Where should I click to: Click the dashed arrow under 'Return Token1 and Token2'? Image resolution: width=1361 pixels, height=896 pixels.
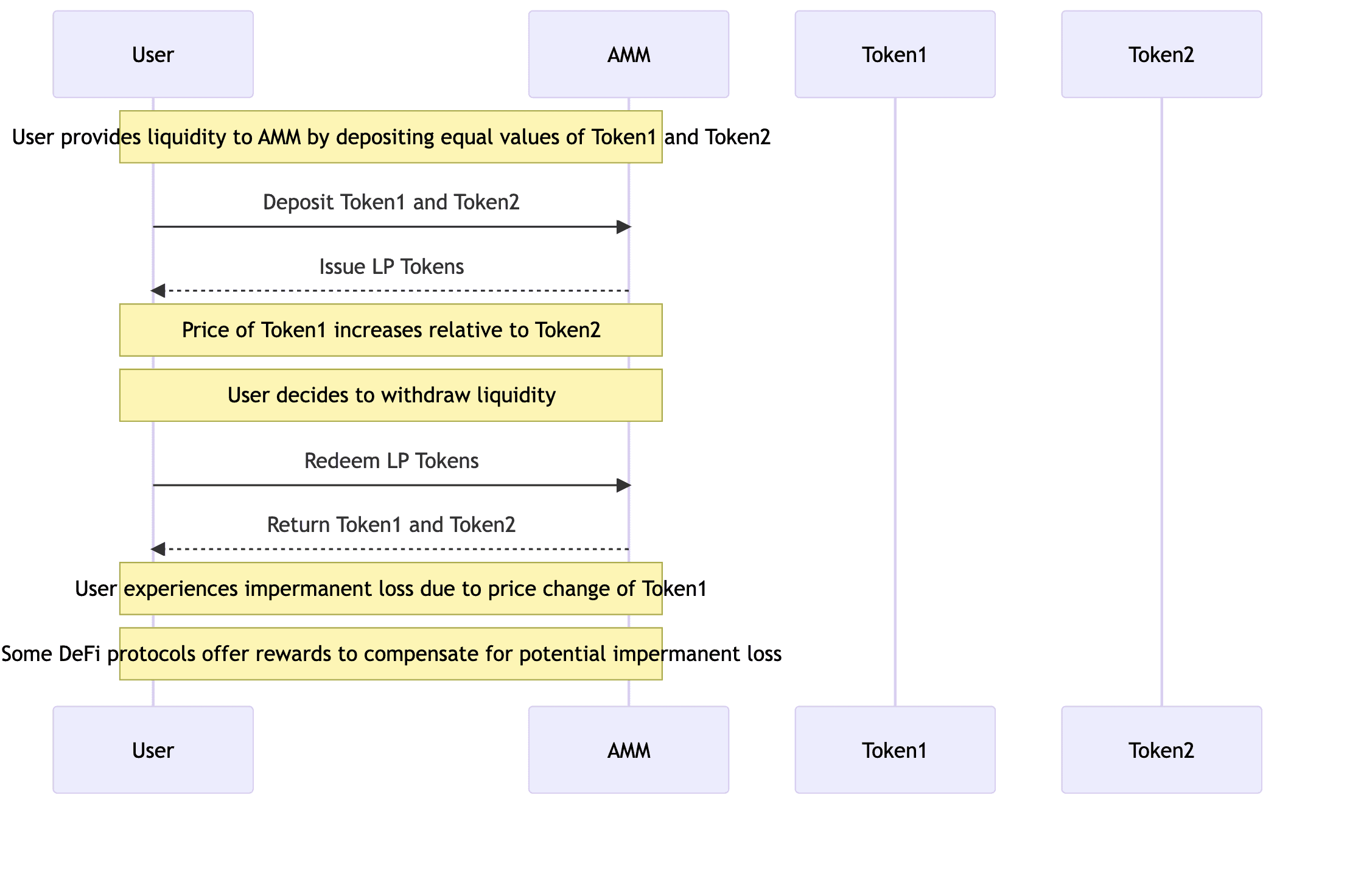coord(391,549)
